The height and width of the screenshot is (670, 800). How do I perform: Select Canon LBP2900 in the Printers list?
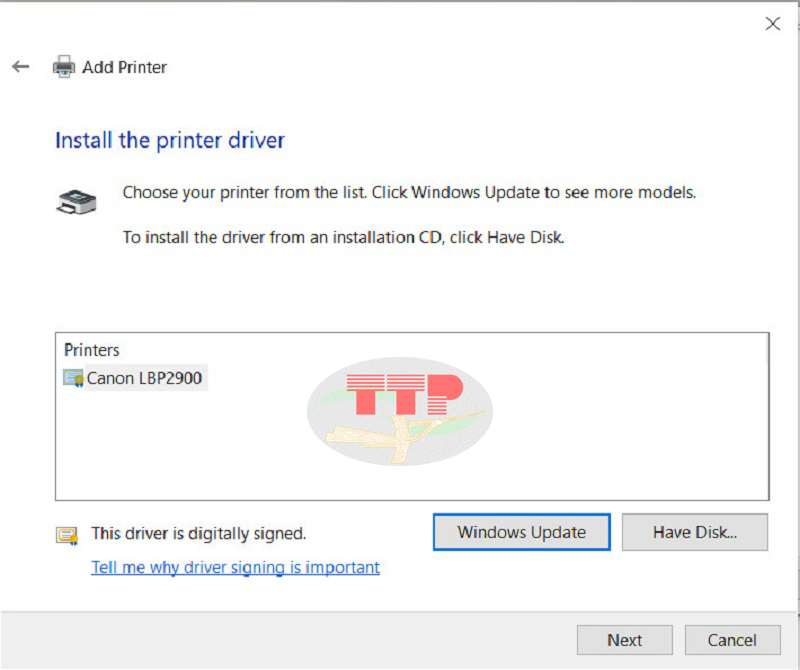[144, 378]
